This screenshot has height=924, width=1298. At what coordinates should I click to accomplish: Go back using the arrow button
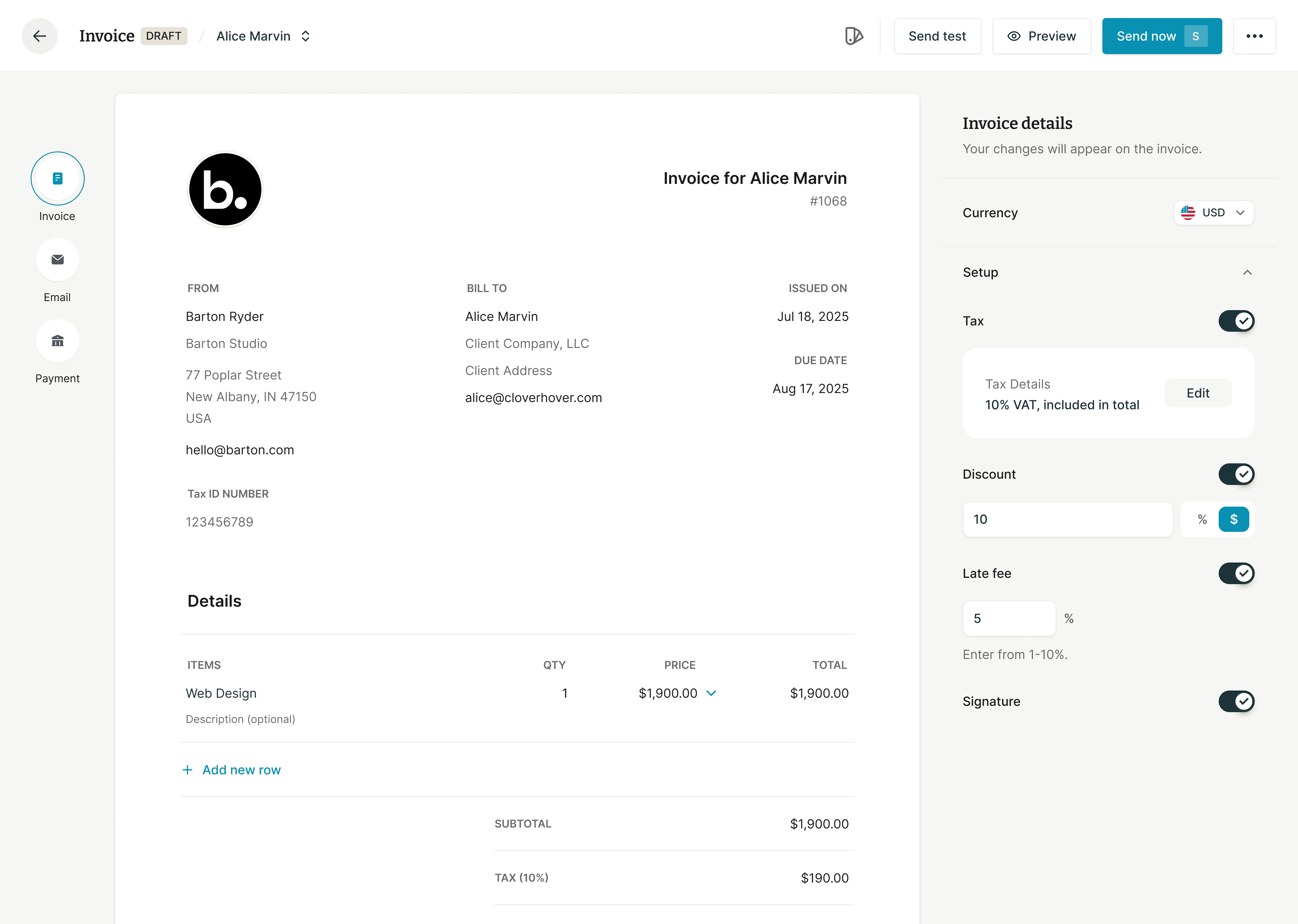(x=39, y=36)
